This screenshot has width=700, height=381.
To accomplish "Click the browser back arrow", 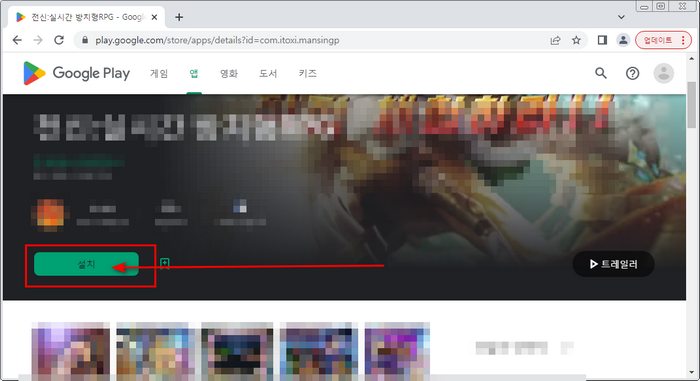I will [17, 40].
